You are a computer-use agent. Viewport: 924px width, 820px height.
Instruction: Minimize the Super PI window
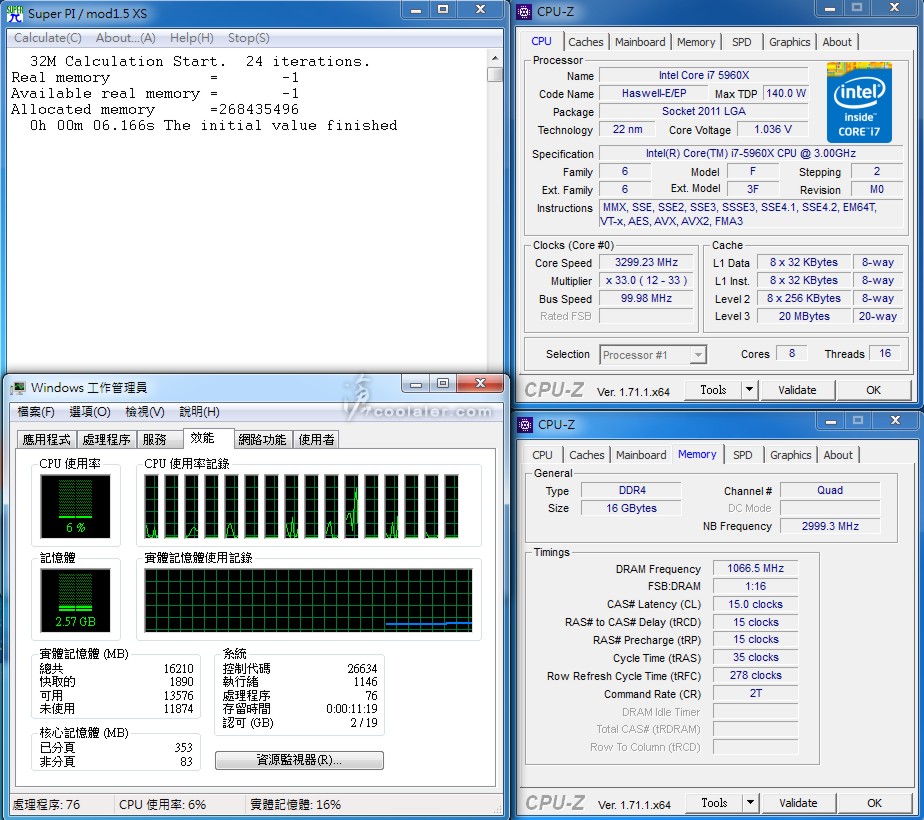tap(416, 9)
